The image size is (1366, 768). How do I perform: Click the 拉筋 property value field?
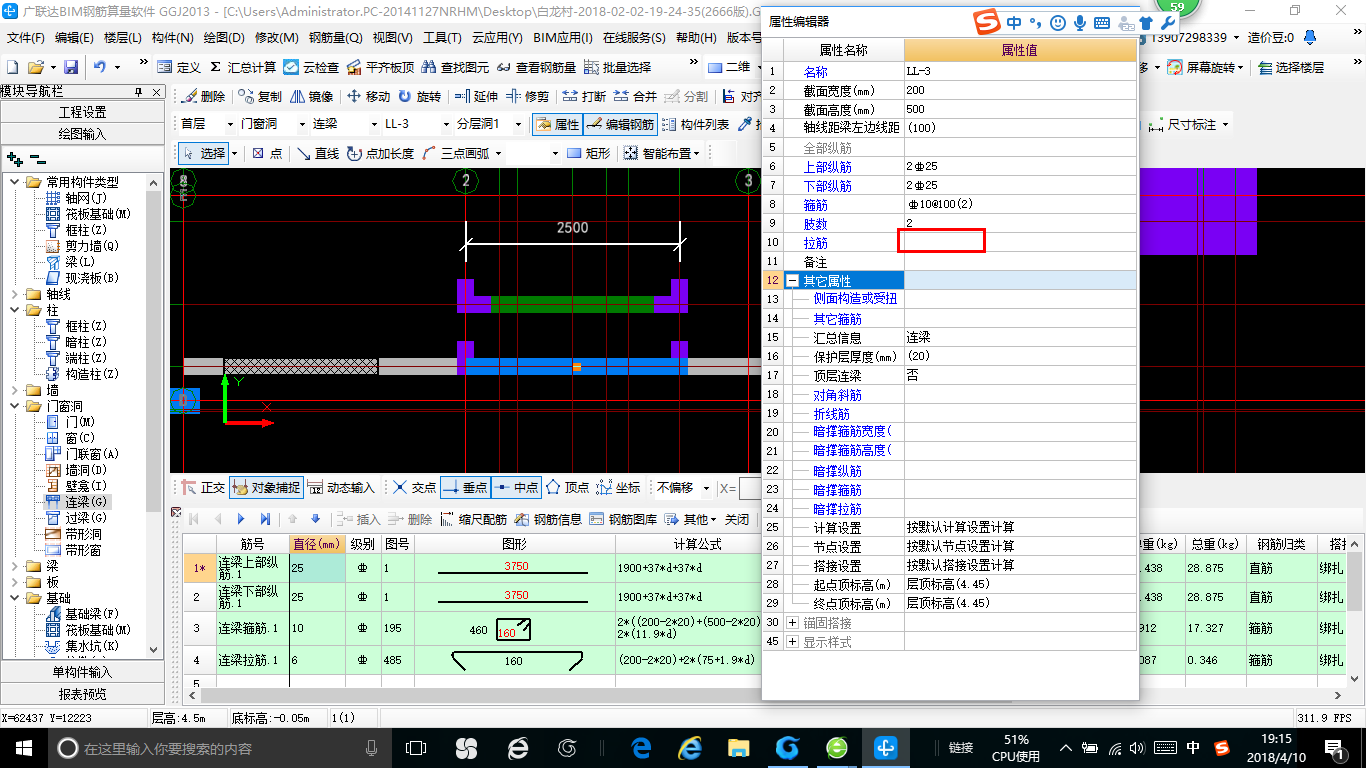[1020, 243]
